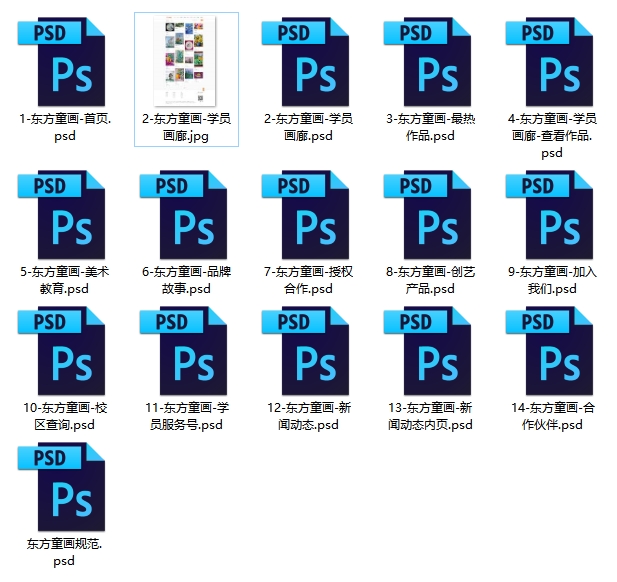Click the file name 3-东方童画-最热作品.psd
The width and height of the screenshot is (617, 582).
click(x=430, y=127)
